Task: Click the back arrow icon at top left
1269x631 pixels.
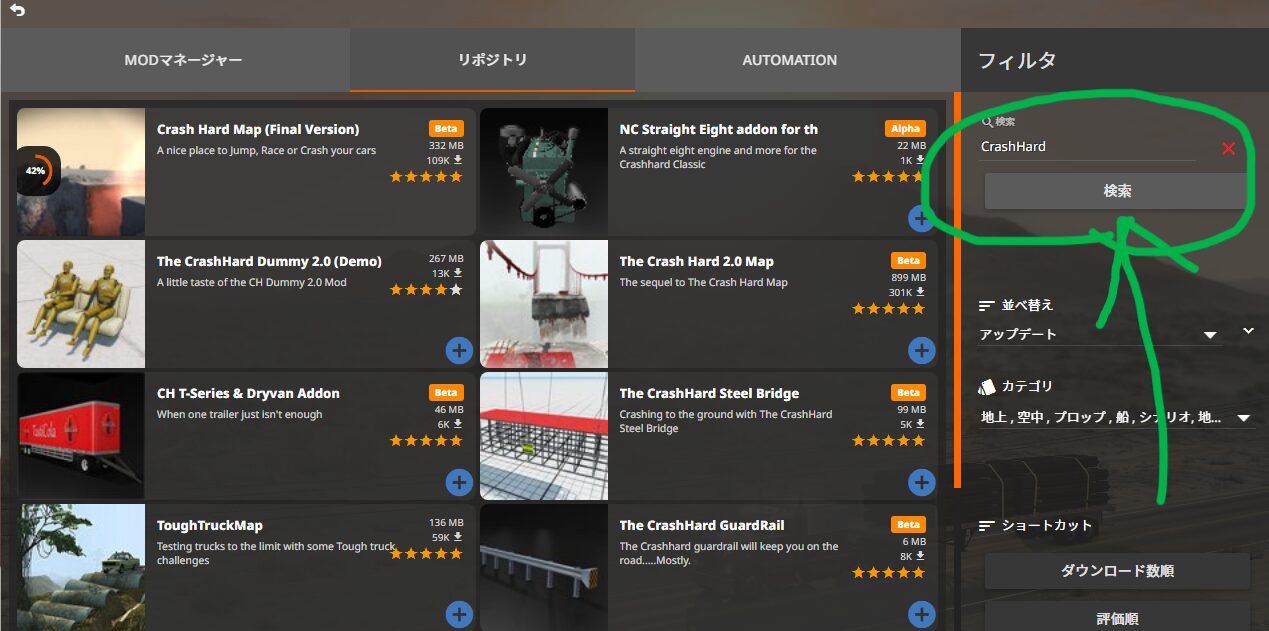Action: 17,11
